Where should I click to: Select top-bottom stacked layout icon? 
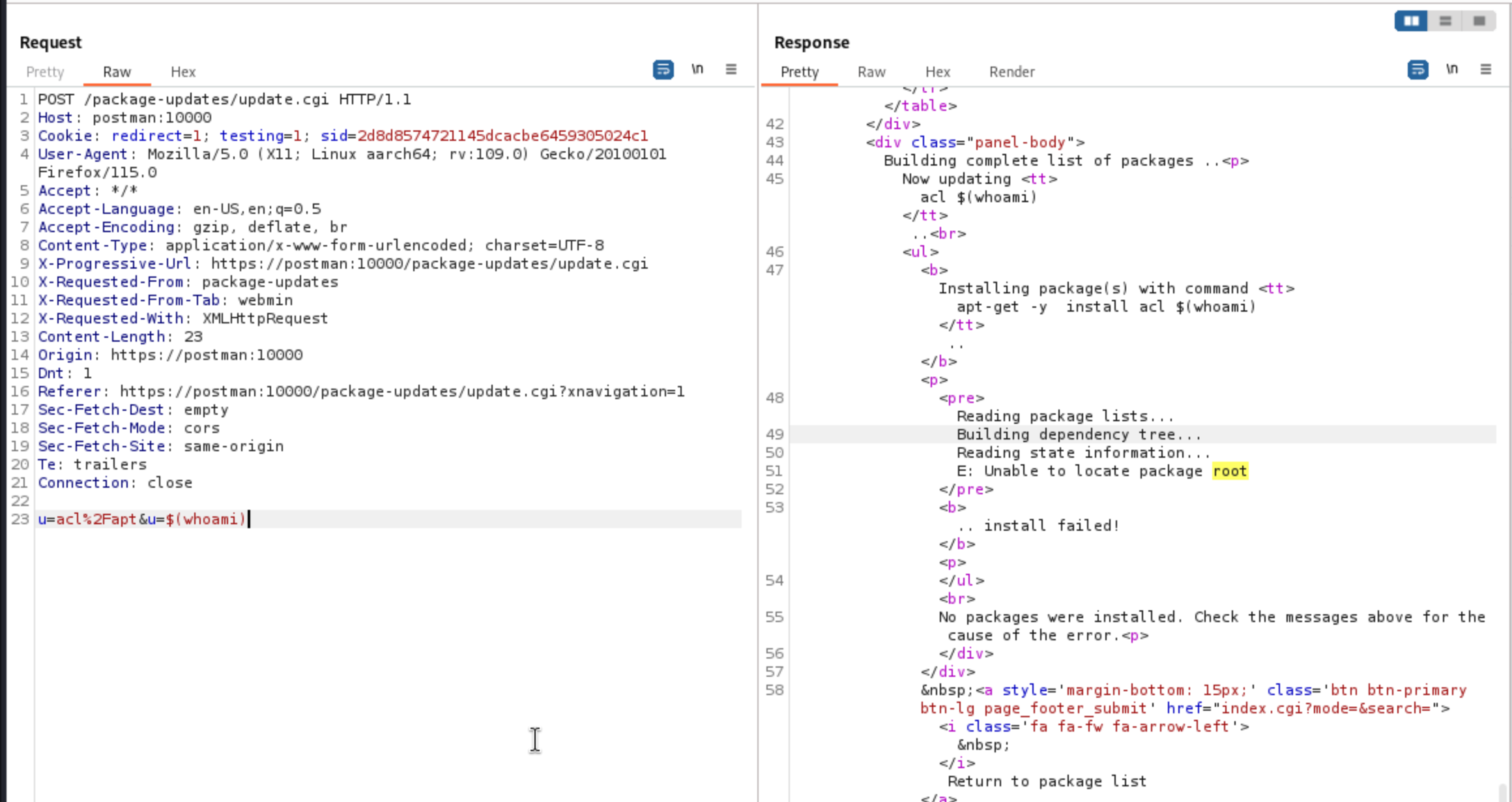(1445, 21)
